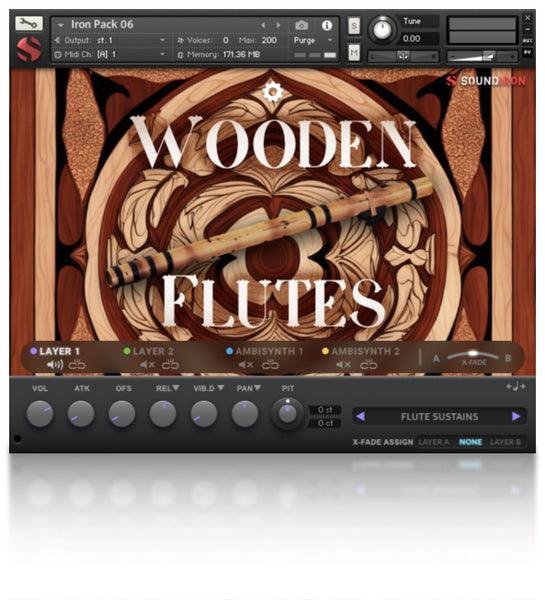Open the Purge dropdown menu
545x600 pixels.
(313, 40)
